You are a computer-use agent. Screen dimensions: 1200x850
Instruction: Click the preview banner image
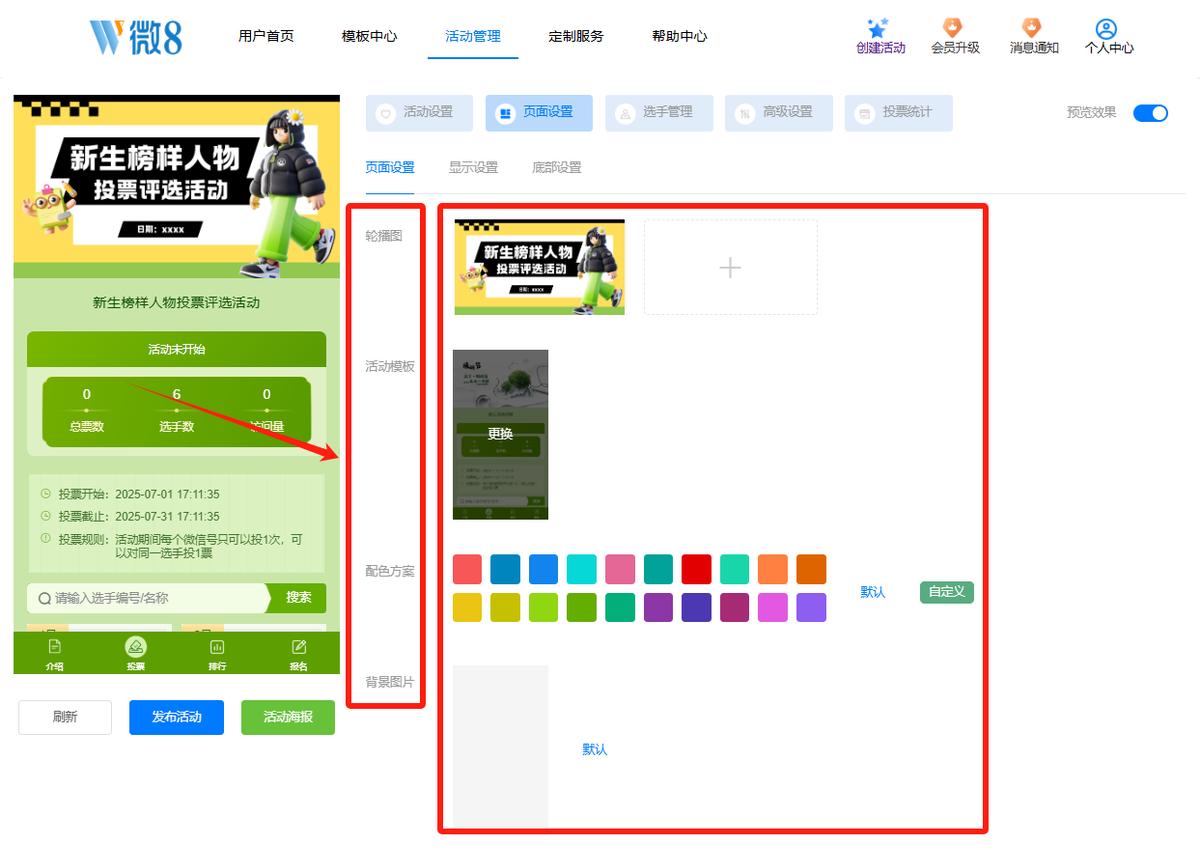(177, 186)
